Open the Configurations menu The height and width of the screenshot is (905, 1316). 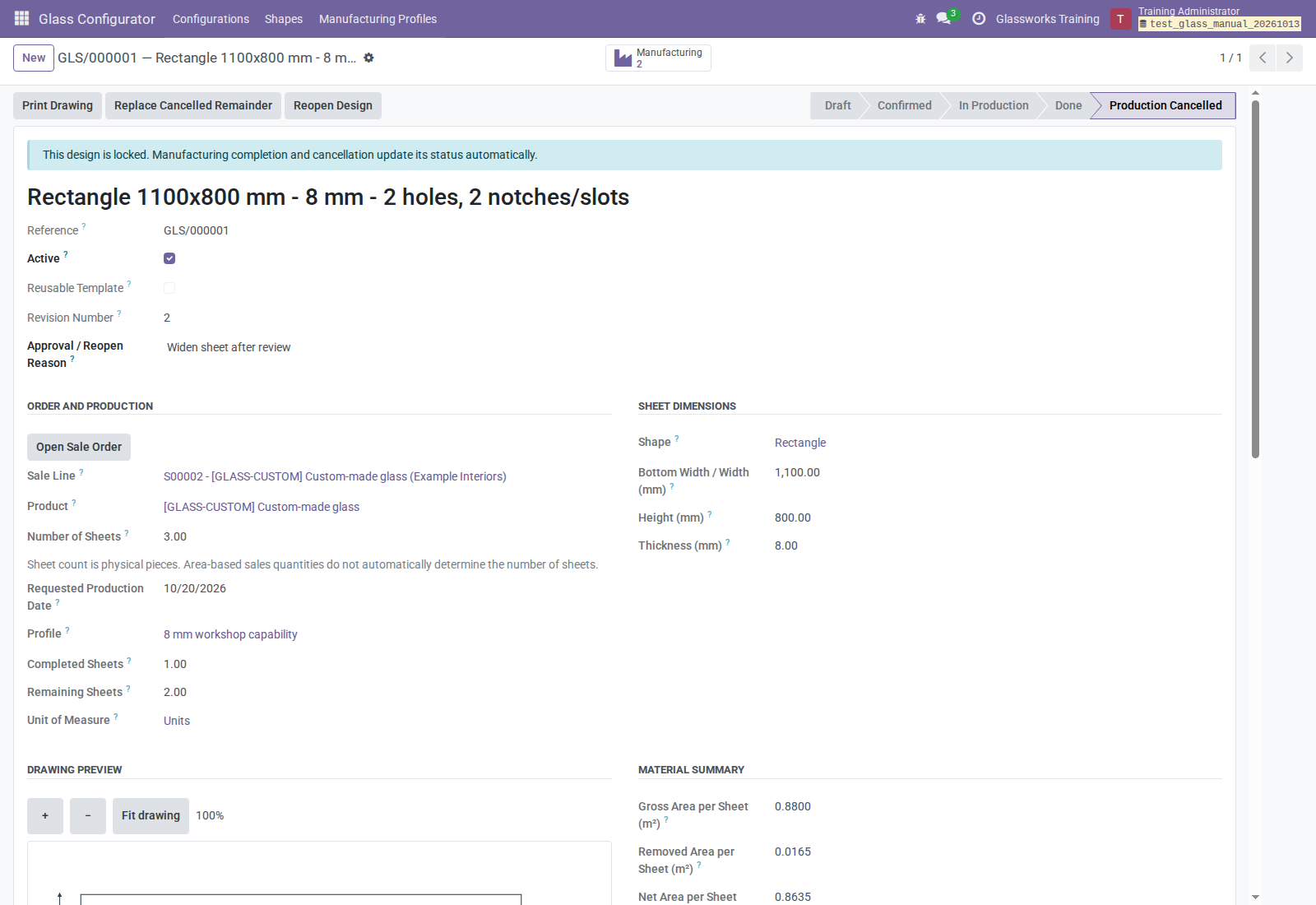[x=211, y=19]
